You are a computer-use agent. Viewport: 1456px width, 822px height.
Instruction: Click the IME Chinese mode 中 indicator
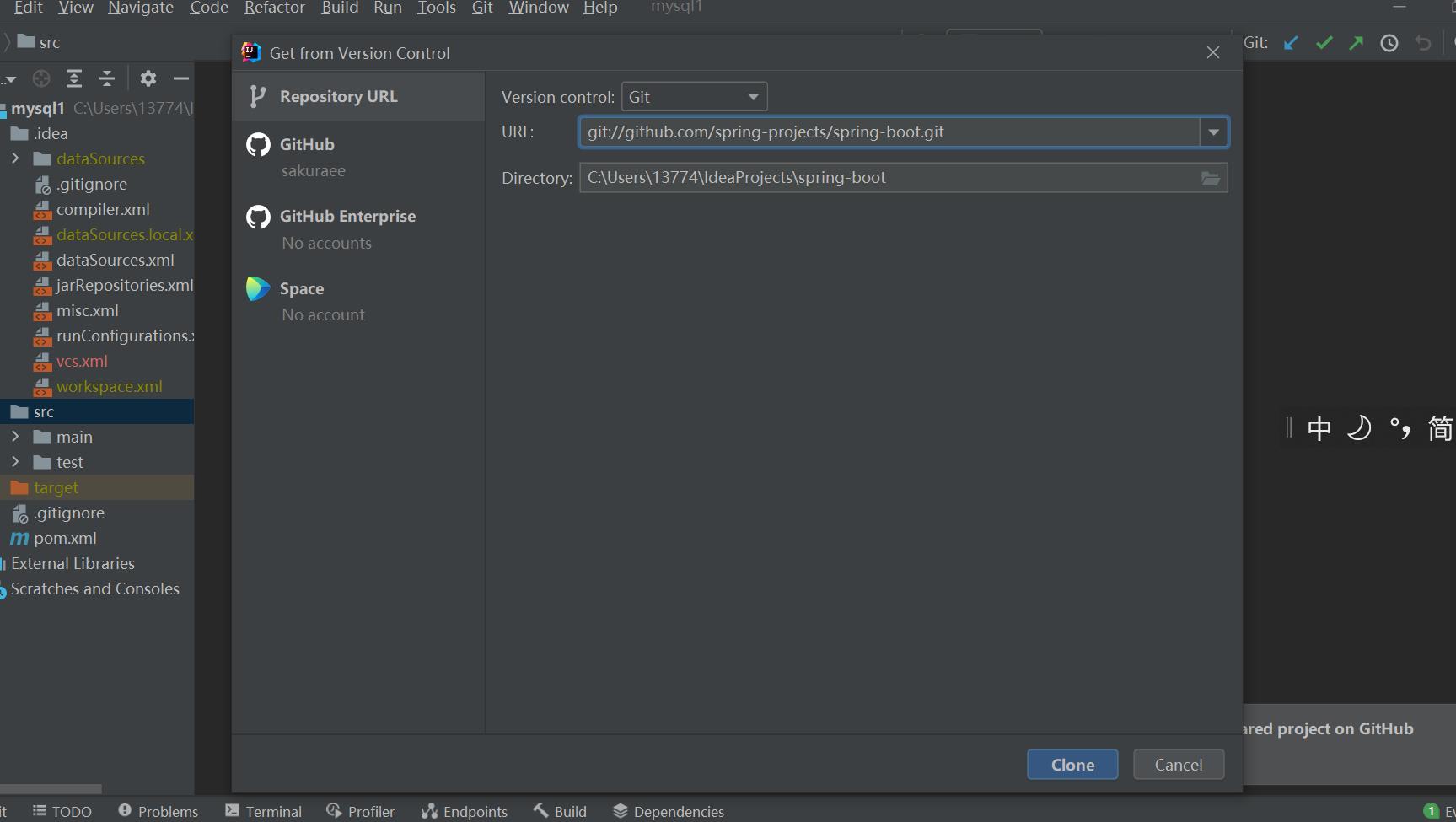pos(1319,428)
